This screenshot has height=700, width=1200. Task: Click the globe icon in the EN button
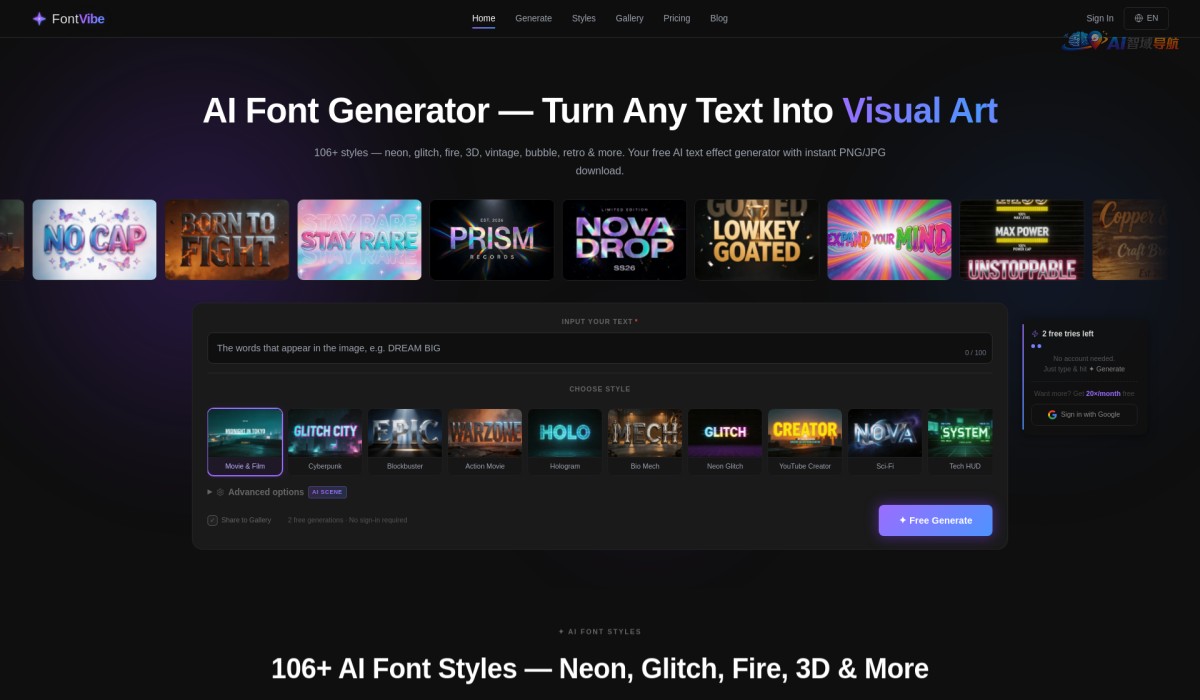pyautogui.click(x=1139, y=18)
